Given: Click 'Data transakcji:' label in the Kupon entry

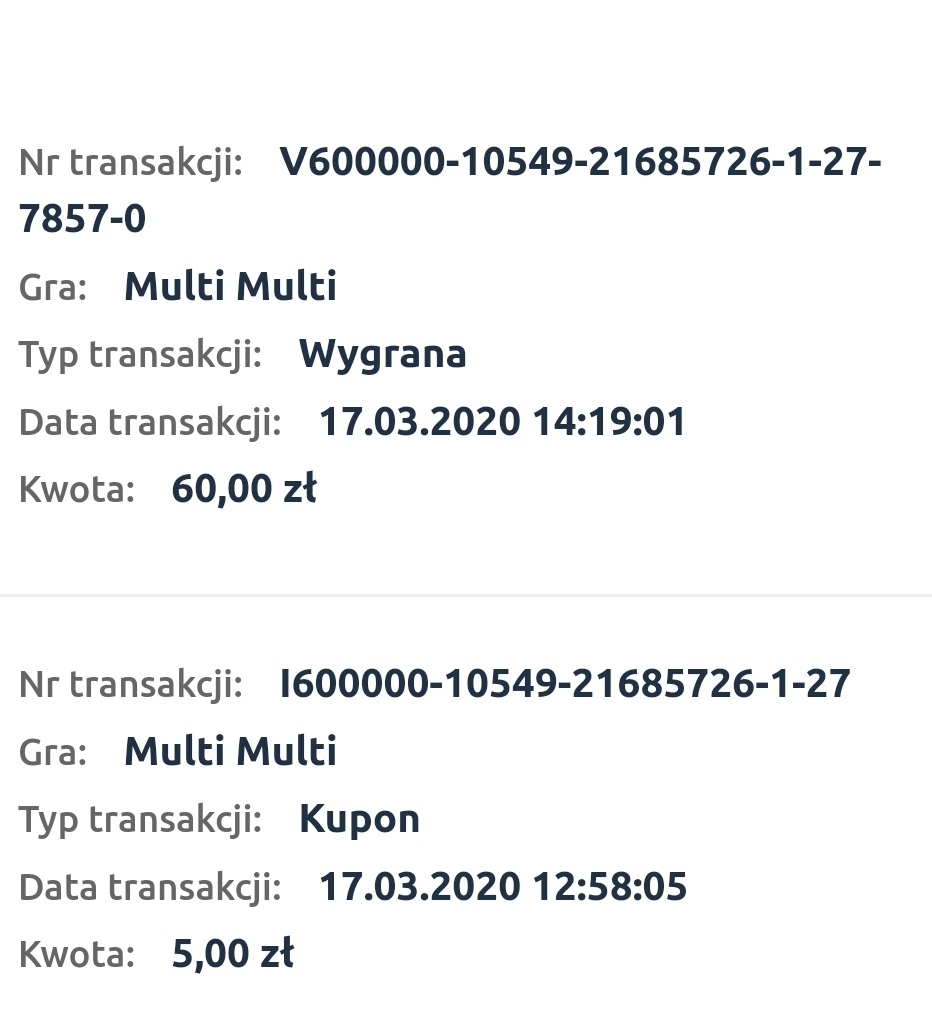Looking at the screenshot, I should tap(150, 886).
